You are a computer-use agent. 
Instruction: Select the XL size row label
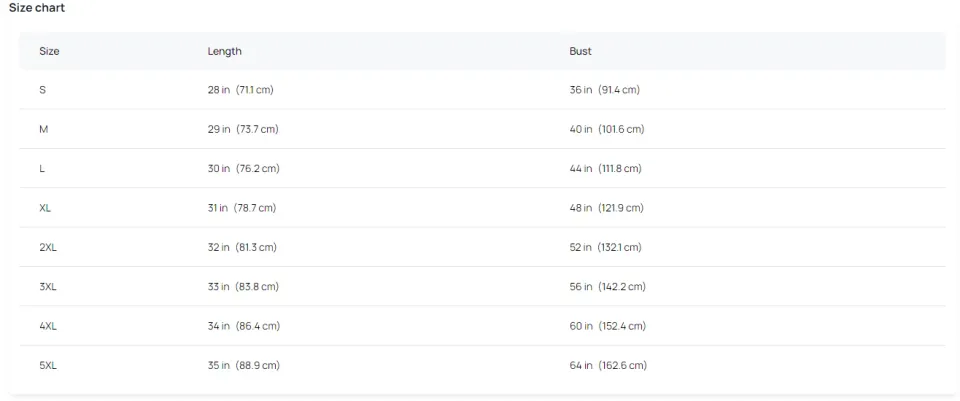coord(45,208)
